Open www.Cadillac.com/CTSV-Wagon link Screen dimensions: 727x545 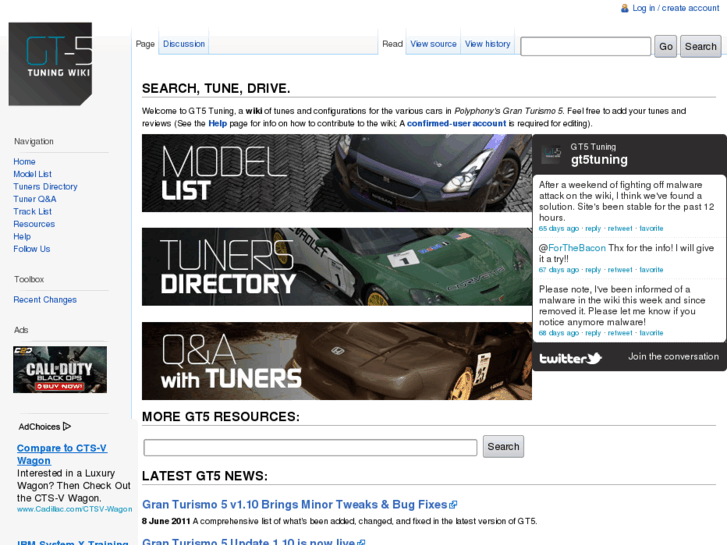(74, 509)
